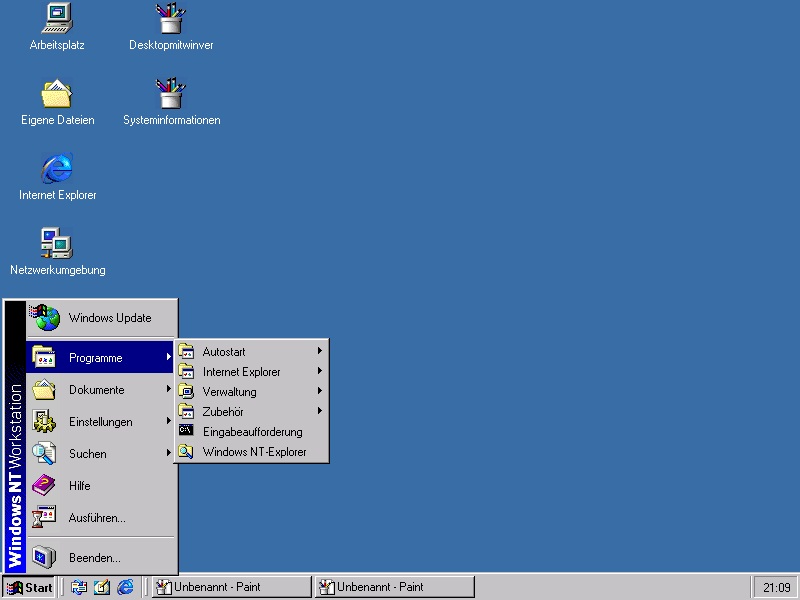Click the Beenden monitor icon

pyautogui.click(x=44, y=557)
